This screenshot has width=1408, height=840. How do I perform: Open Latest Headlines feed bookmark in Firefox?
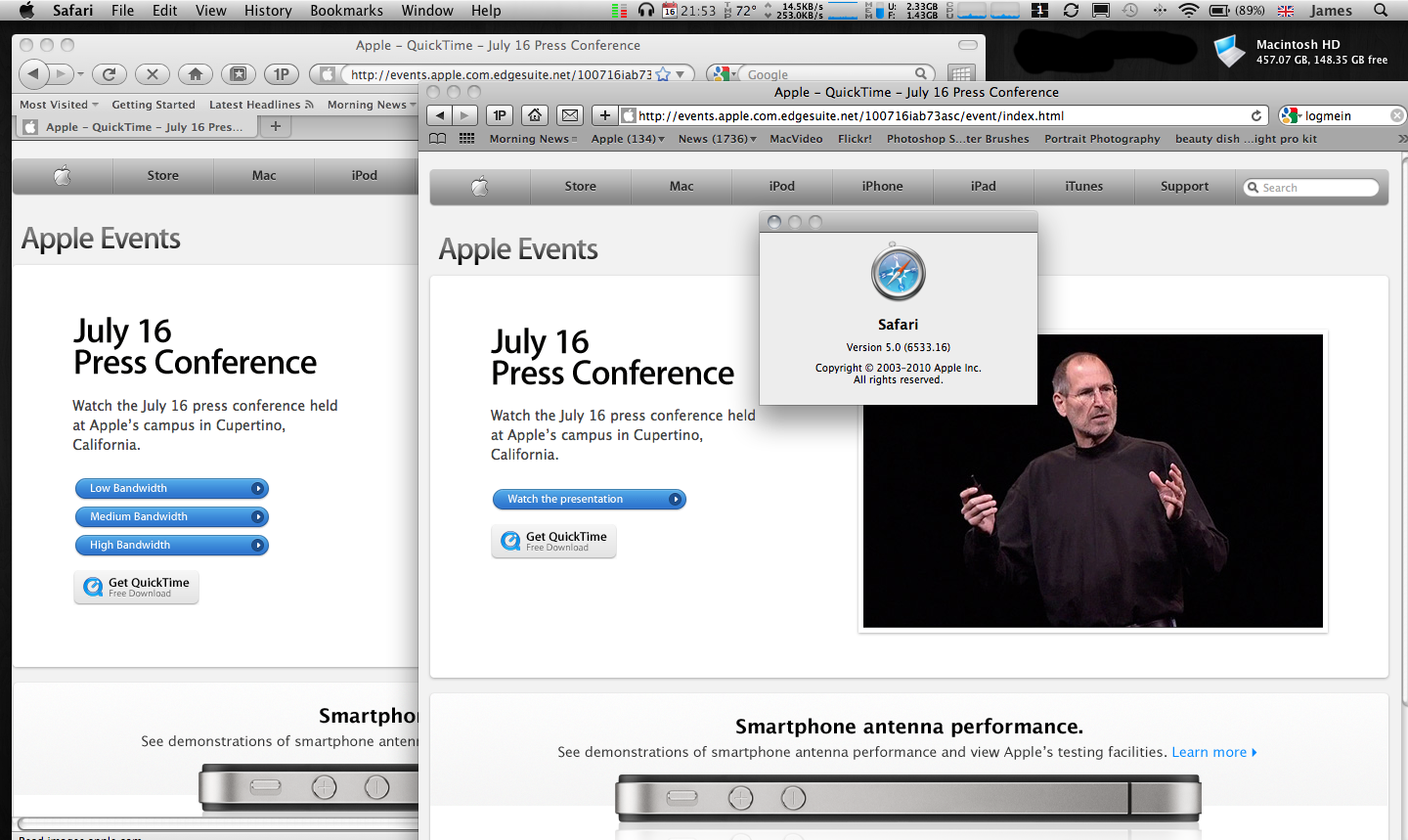pos(261,105)
